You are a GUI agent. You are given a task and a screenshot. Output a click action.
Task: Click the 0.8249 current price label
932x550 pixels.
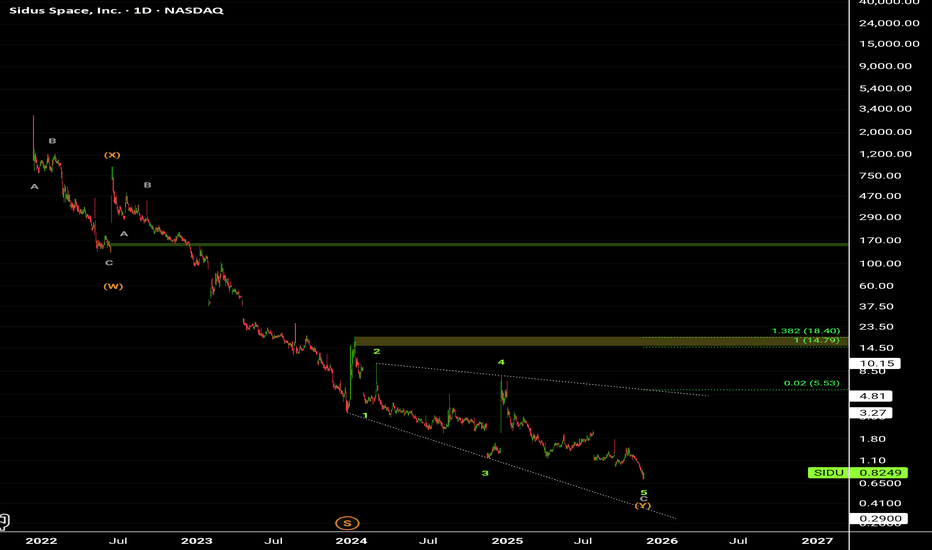click(x=882, y=473)
